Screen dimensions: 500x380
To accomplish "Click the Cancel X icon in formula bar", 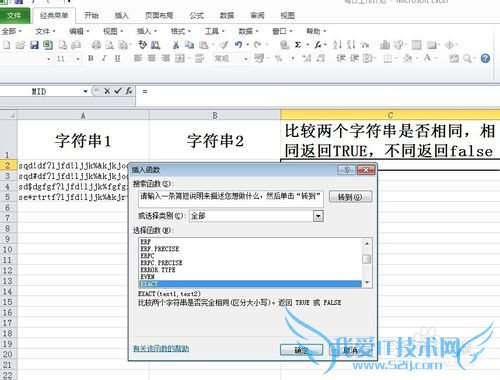I will point(107,91).
